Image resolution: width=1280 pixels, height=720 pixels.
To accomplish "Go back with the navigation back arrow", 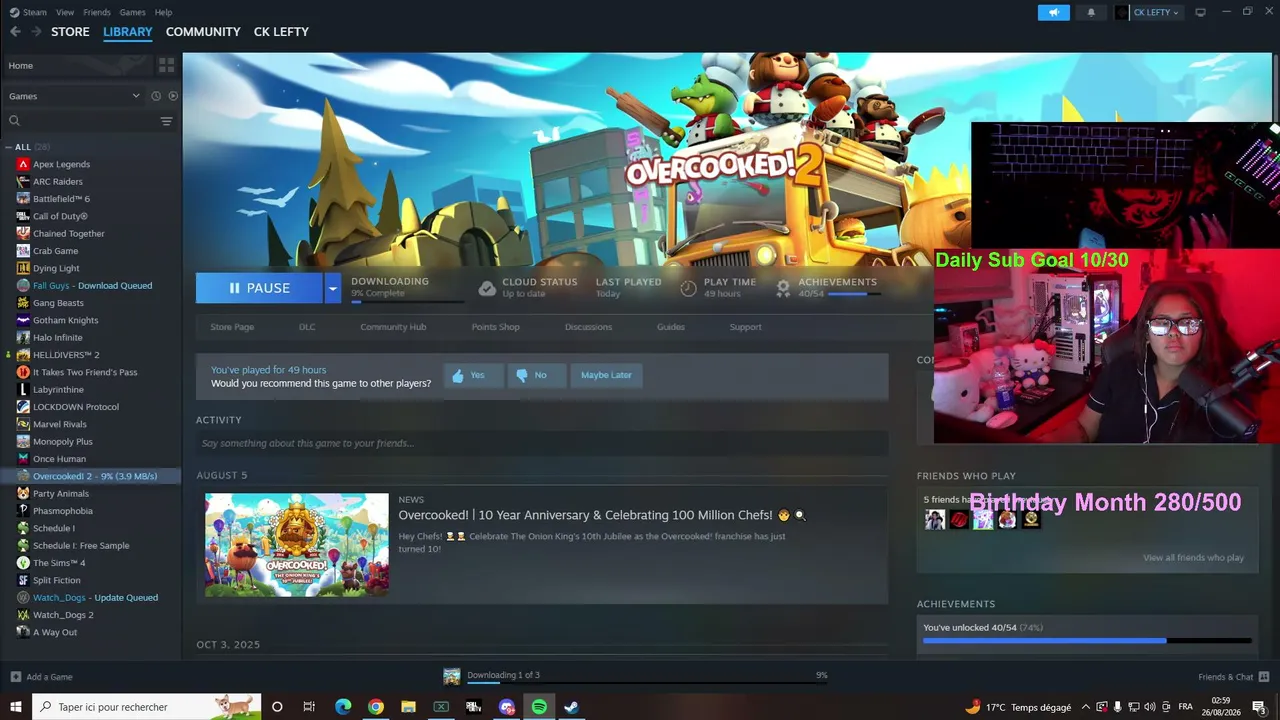I will coord(15,32).
